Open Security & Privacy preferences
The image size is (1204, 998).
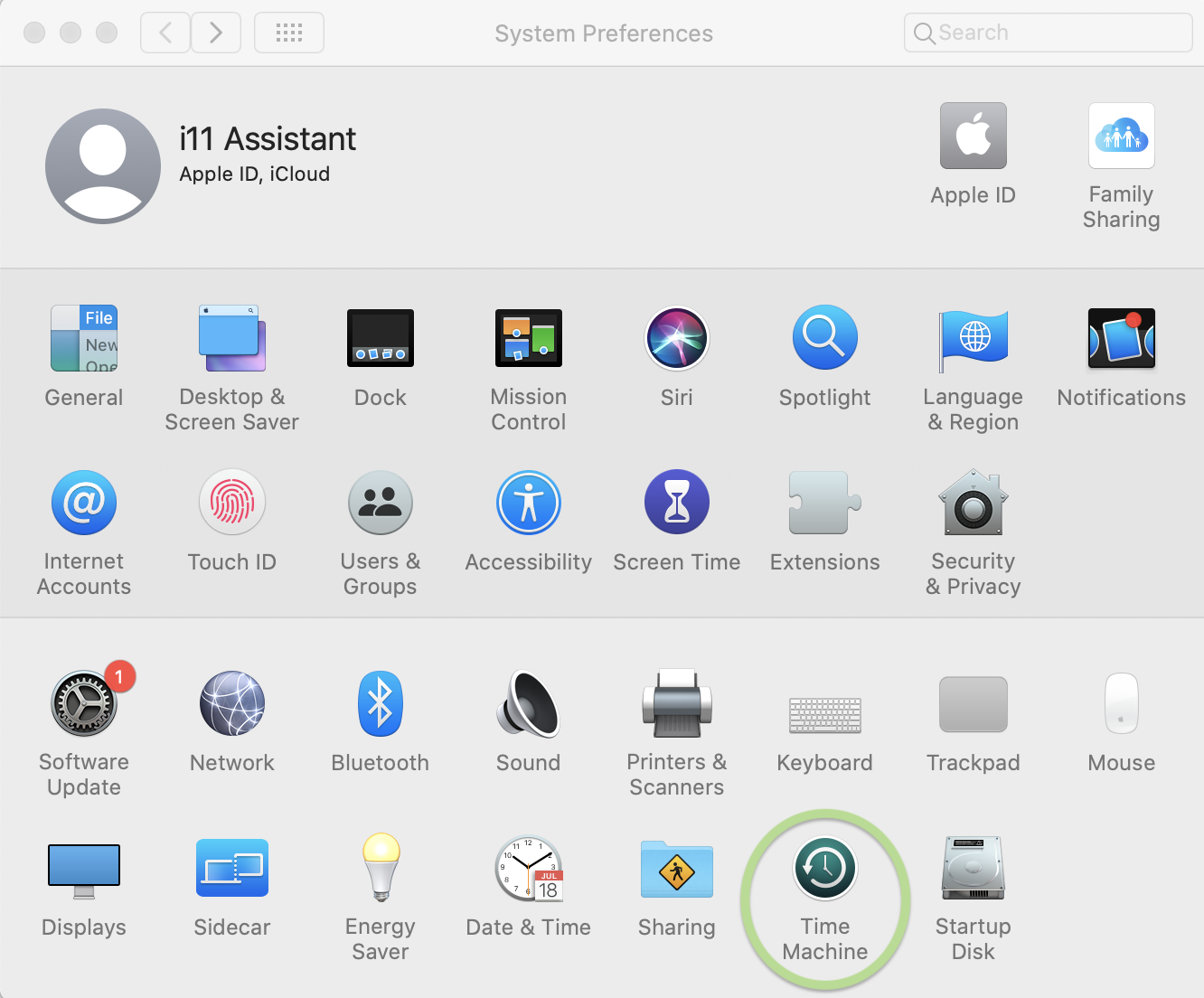[974, 503]
